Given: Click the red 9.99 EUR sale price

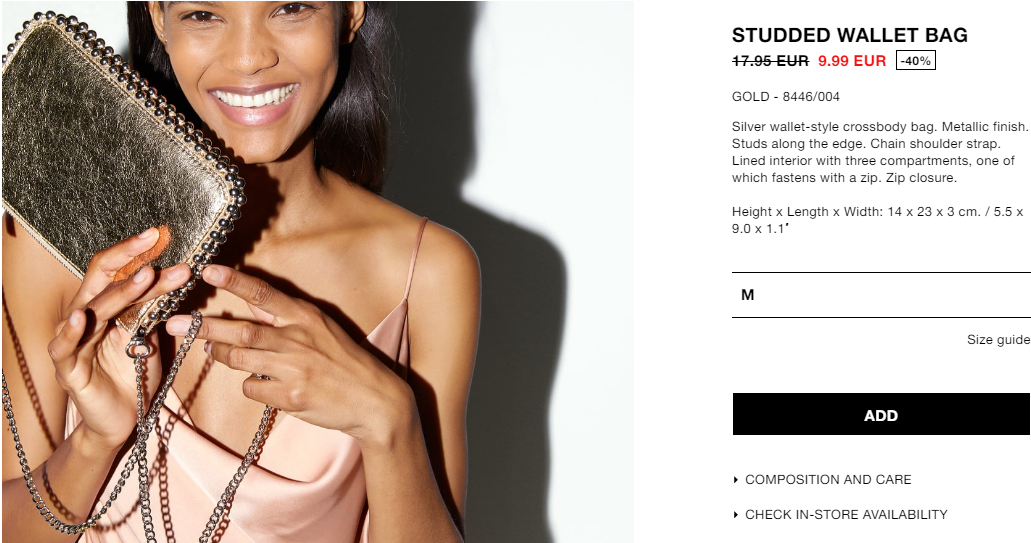Looking at the screenshot, I should [x=851, y=61].
